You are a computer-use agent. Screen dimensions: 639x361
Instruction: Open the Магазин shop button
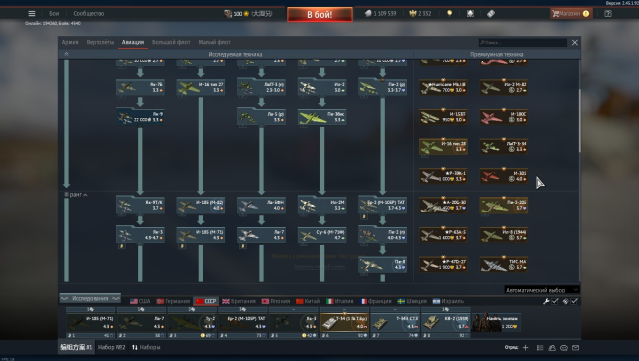571,13
